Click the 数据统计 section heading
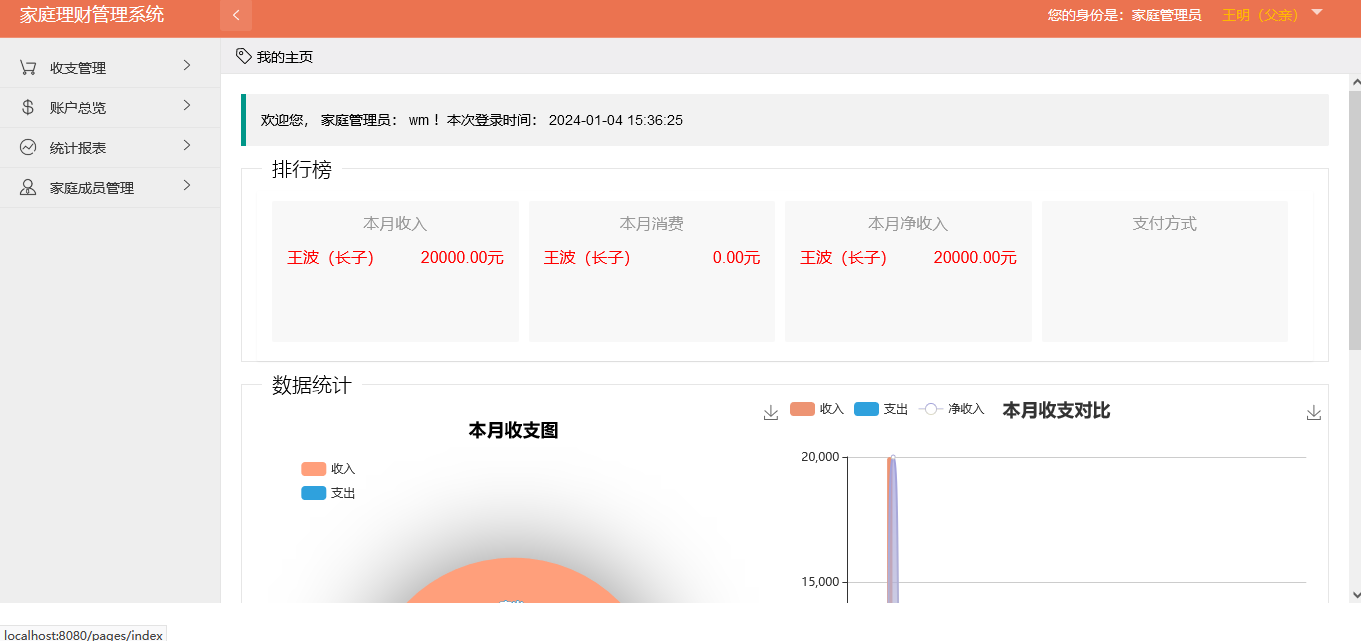This screenshot has width=1361, height=641. coord(312,386)
